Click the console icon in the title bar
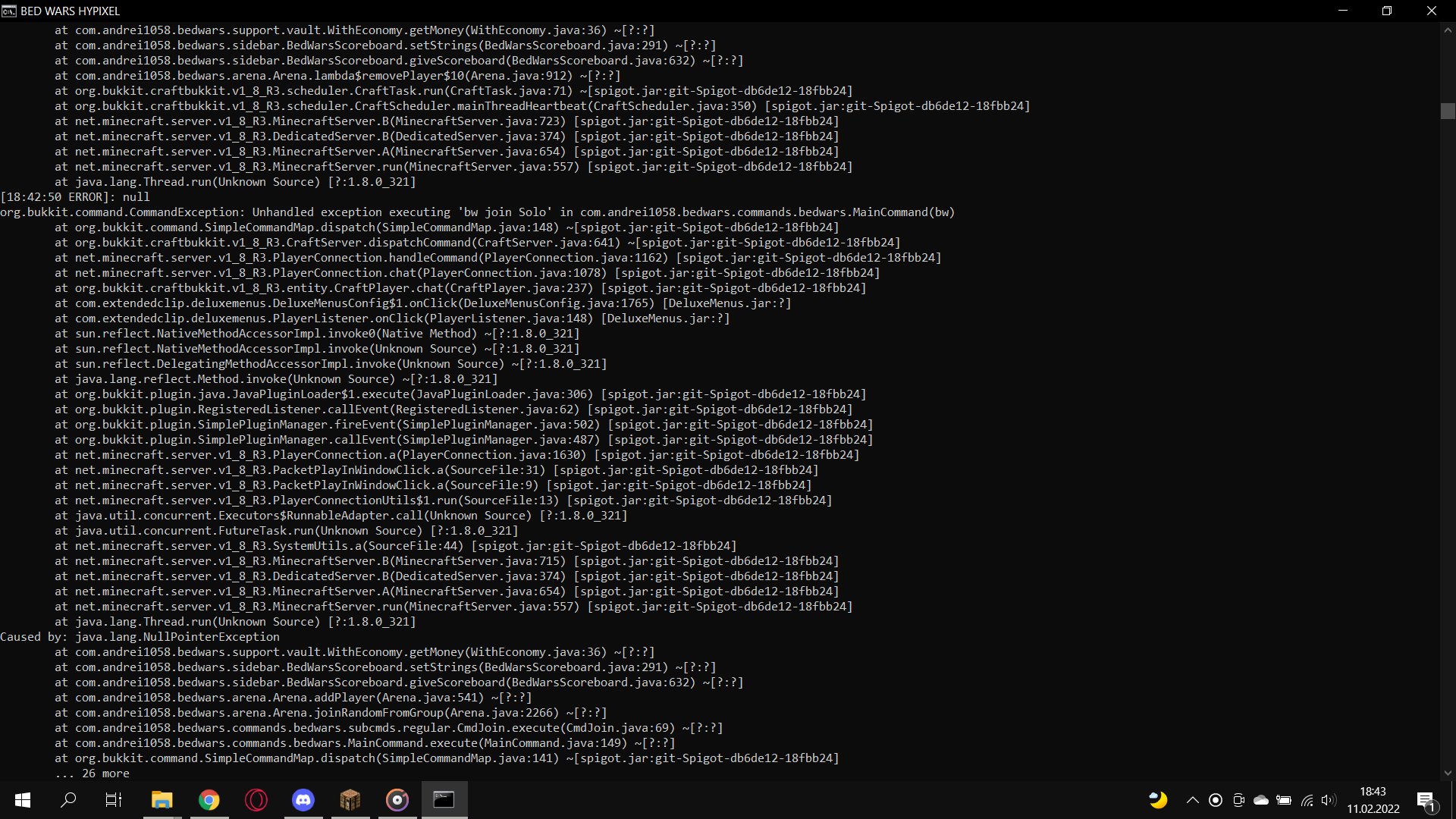 pyautogui.click(x=8, y=11)
